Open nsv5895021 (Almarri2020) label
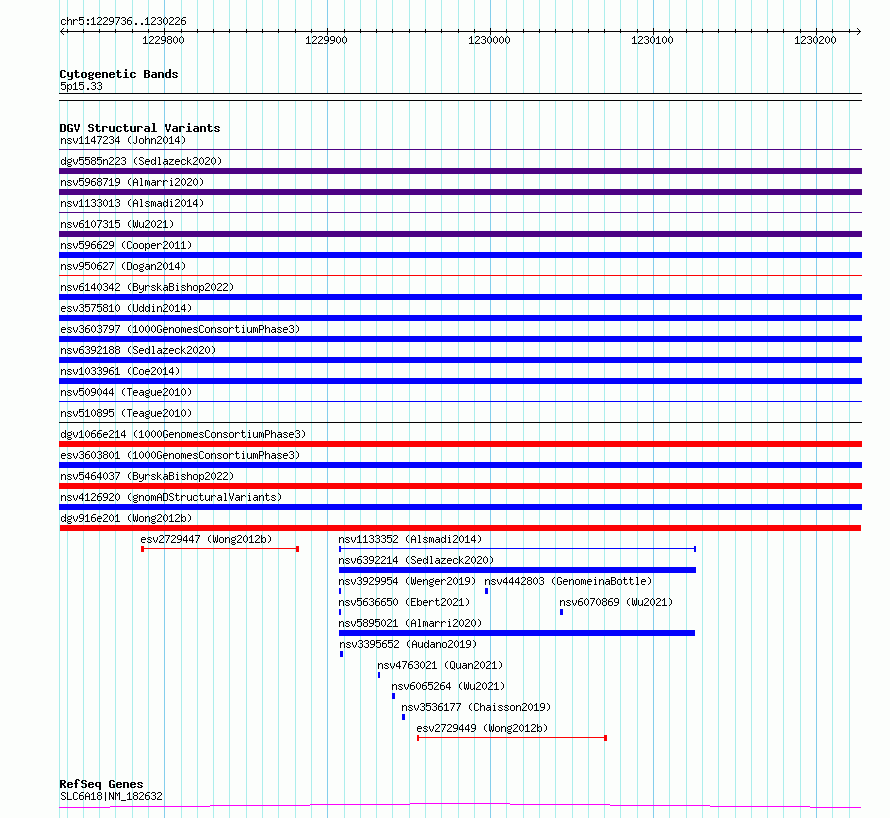The image size is (890, 818). tap(410, 623)
